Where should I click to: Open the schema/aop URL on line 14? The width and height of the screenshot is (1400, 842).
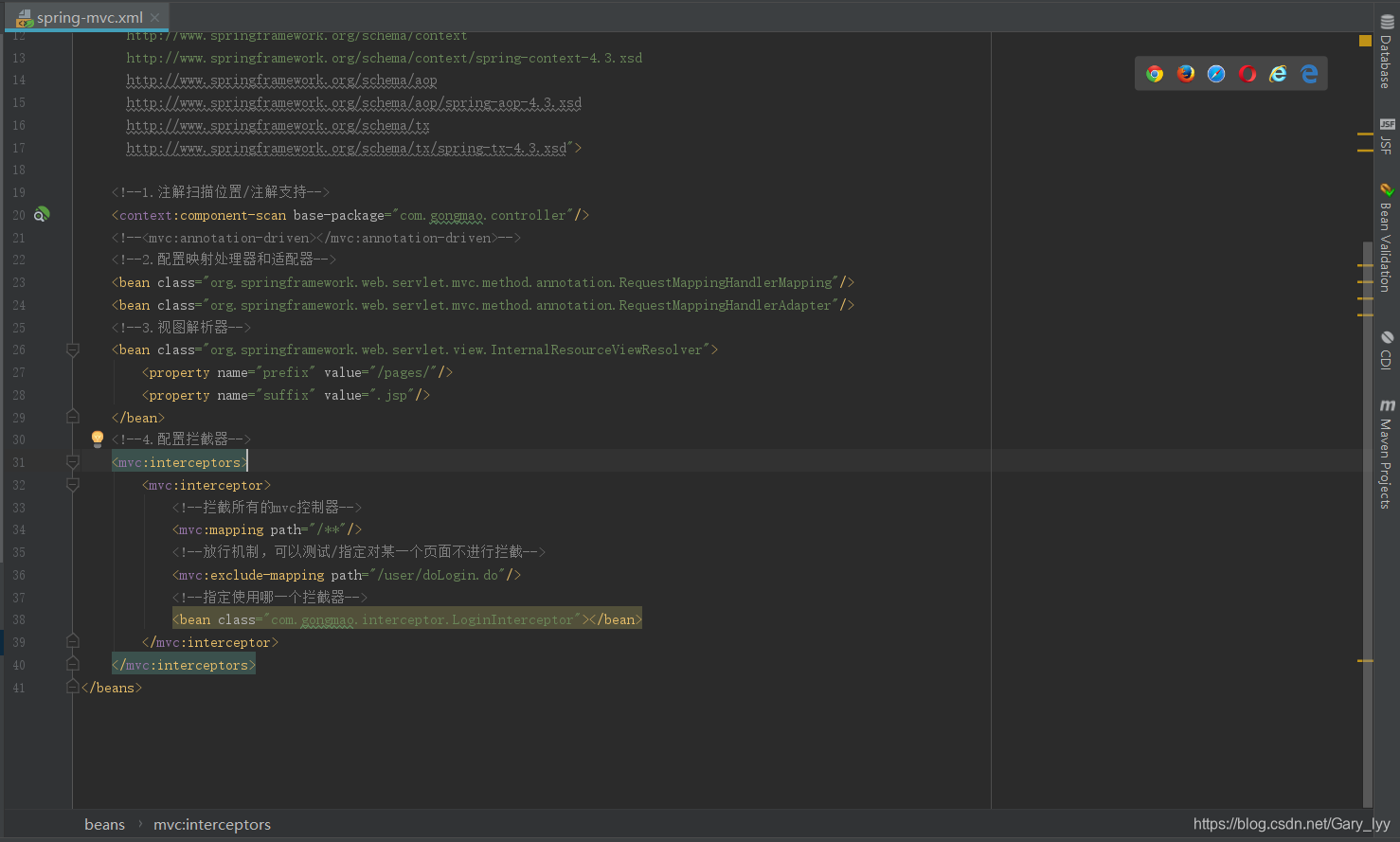pos(281,81)
